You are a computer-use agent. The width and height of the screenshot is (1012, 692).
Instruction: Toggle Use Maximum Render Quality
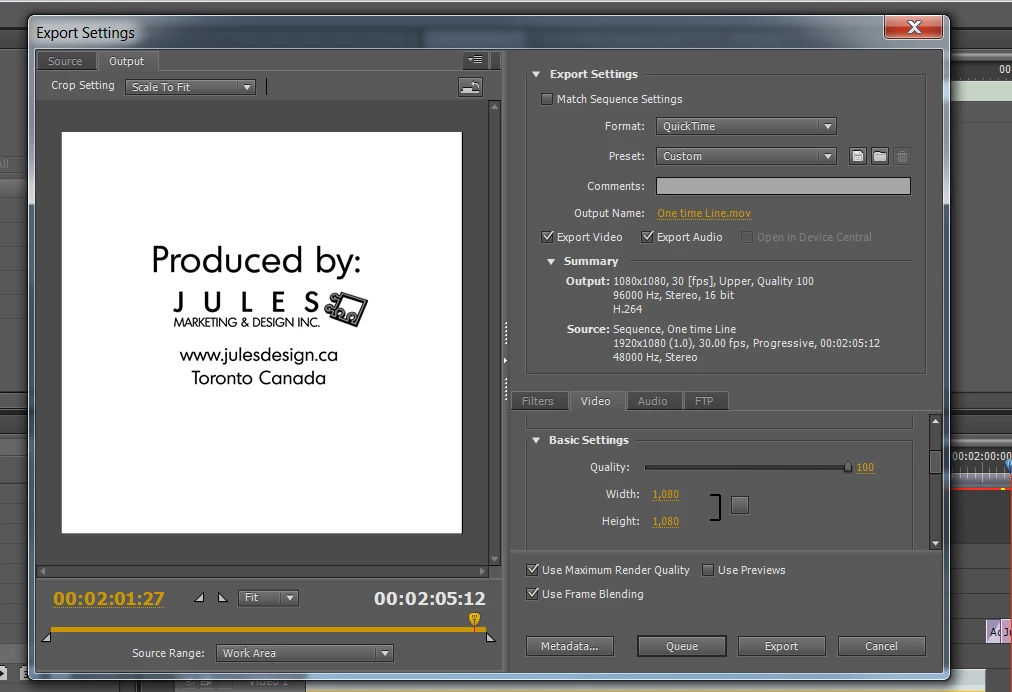pyautogui.click(x=532, y=570)
